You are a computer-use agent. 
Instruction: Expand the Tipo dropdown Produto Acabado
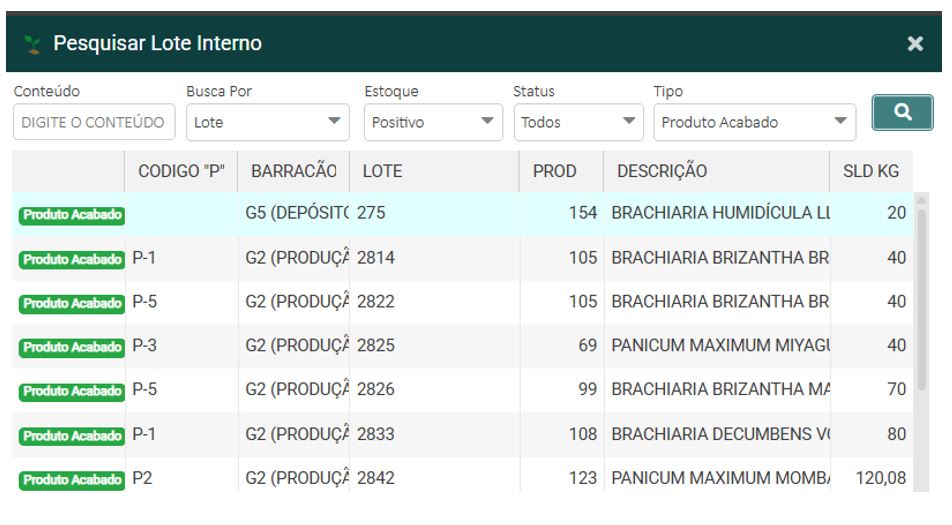pos(754,122)
